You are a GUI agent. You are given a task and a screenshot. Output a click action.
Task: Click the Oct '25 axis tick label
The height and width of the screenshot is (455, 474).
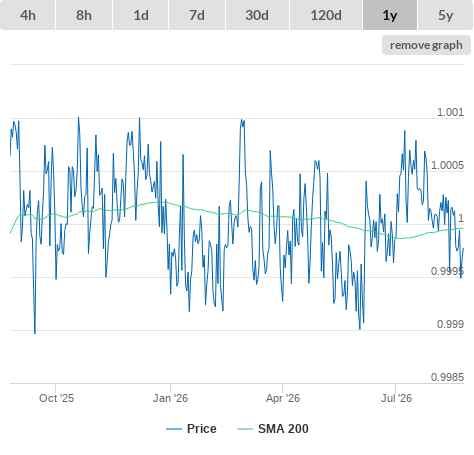point(56,398)
